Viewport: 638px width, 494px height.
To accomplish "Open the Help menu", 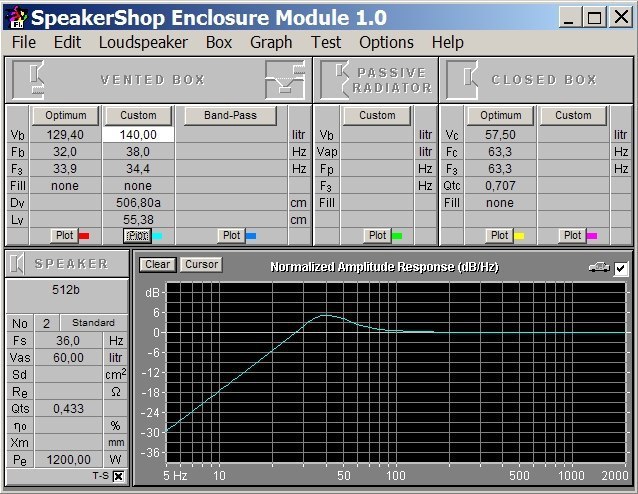I will (448, 42).
